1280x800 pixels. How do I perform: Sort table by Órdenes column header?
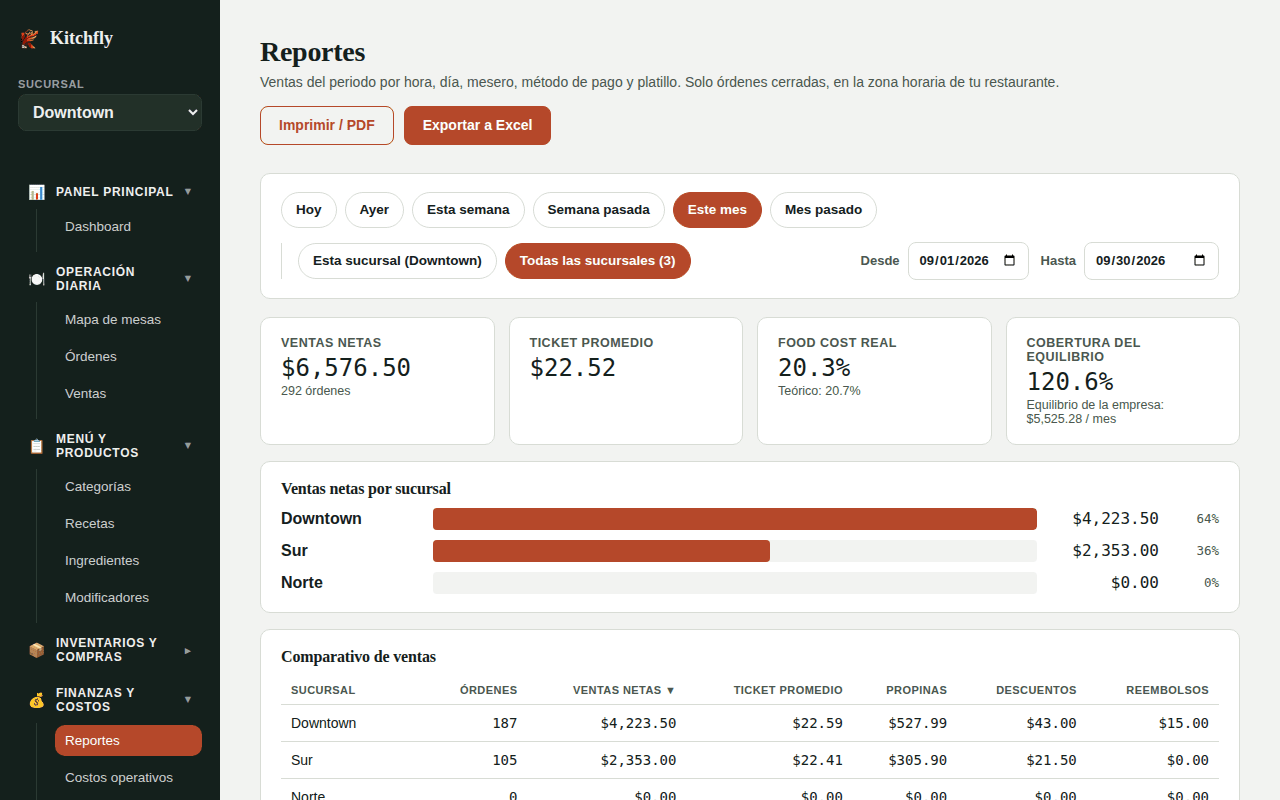tap(488, 690)
